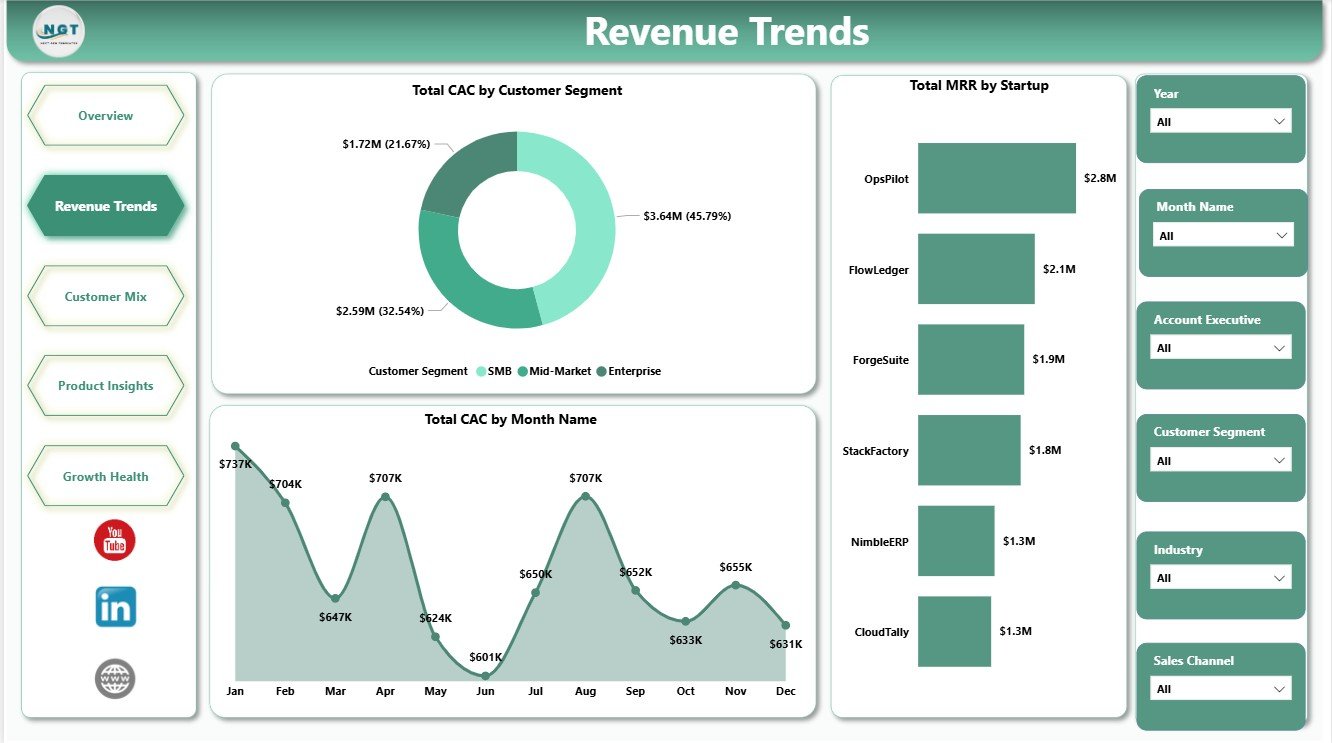Click the Jan data point marker
The width and height of the screenshot is (1332, 743).
(235, 446)
